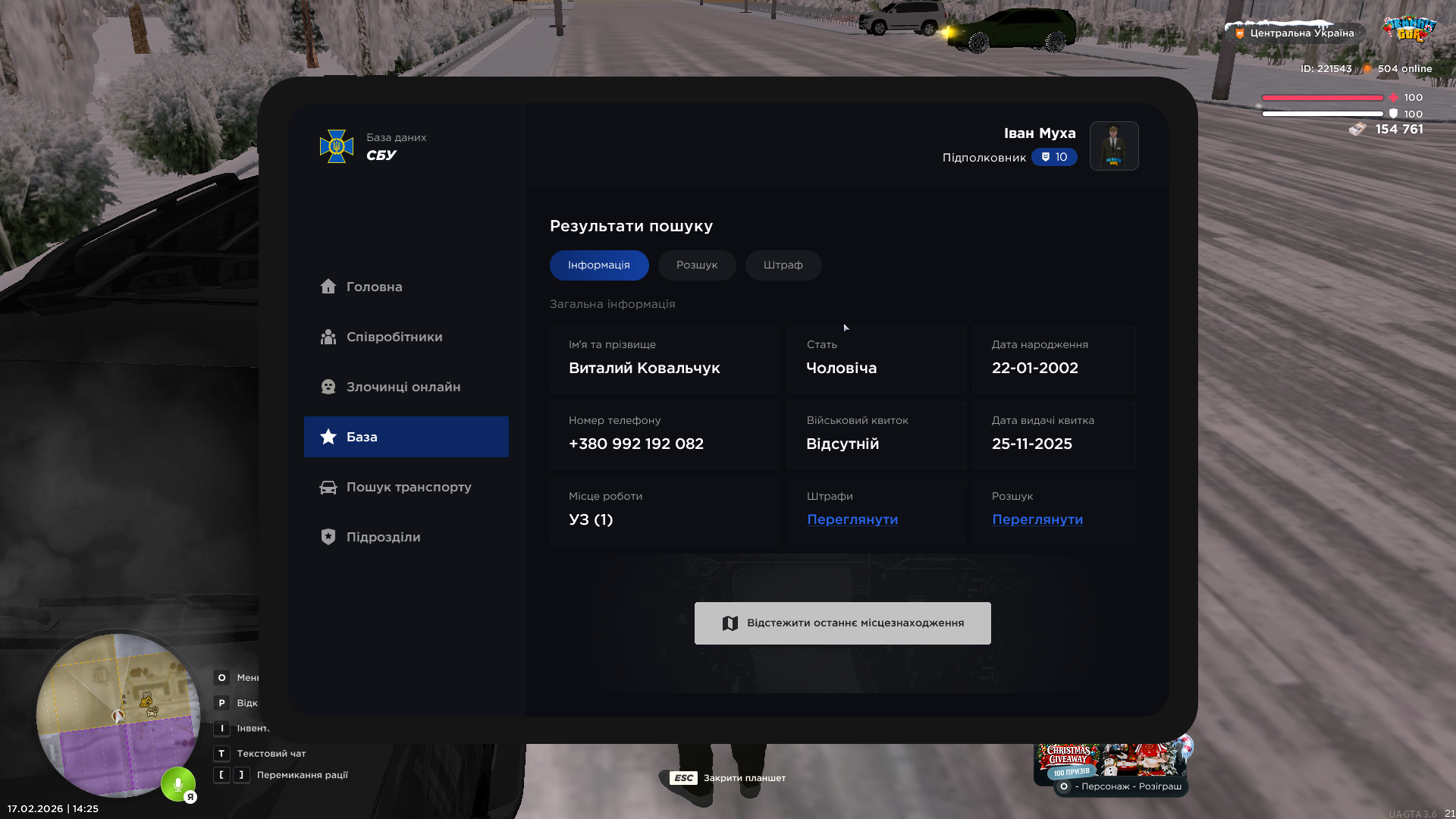Screen dimensions: 1456x819
Task: Click the criminal face icon beside Злочинці онлайн
Action: (328, 387)
